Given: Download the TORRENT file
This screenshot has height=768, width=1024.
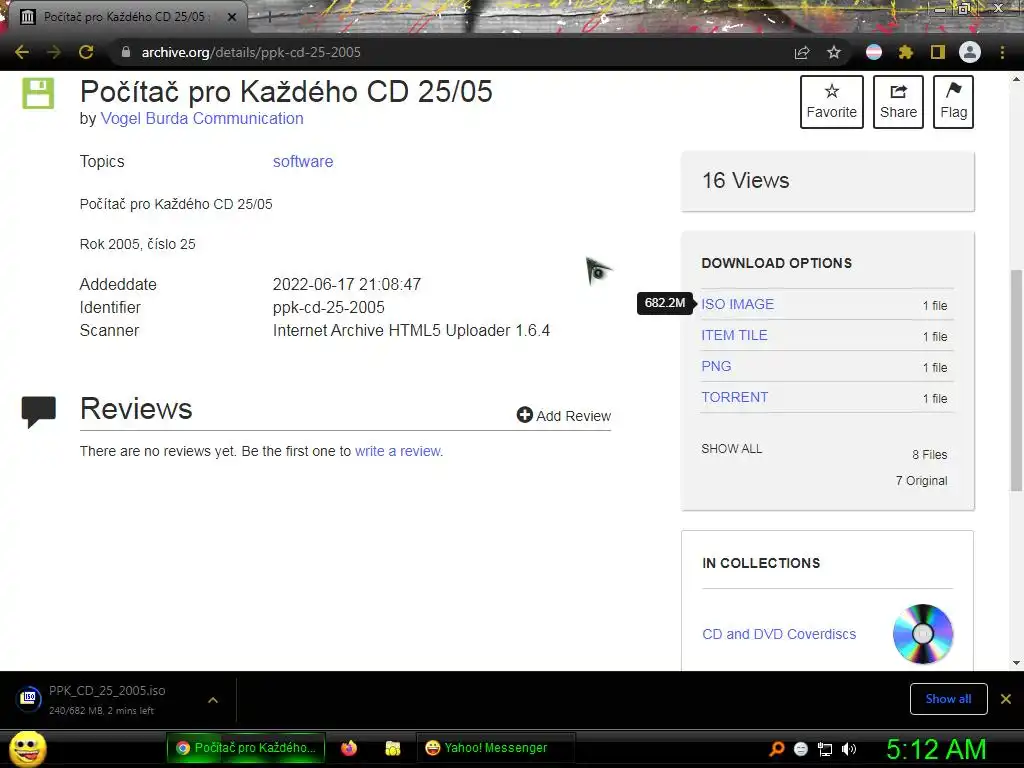Looking at the screenshot, I should [x=735, y=397].
